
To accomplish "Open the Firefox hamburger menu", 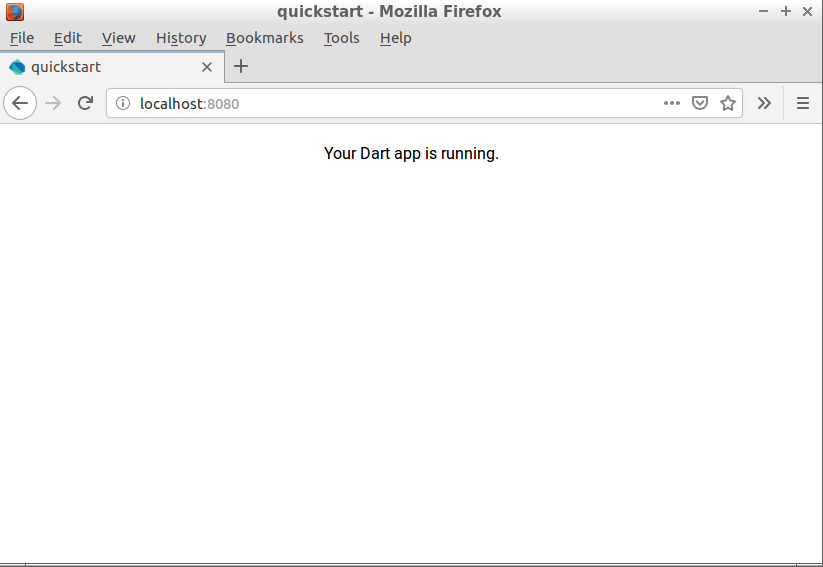I will point(803,103).
